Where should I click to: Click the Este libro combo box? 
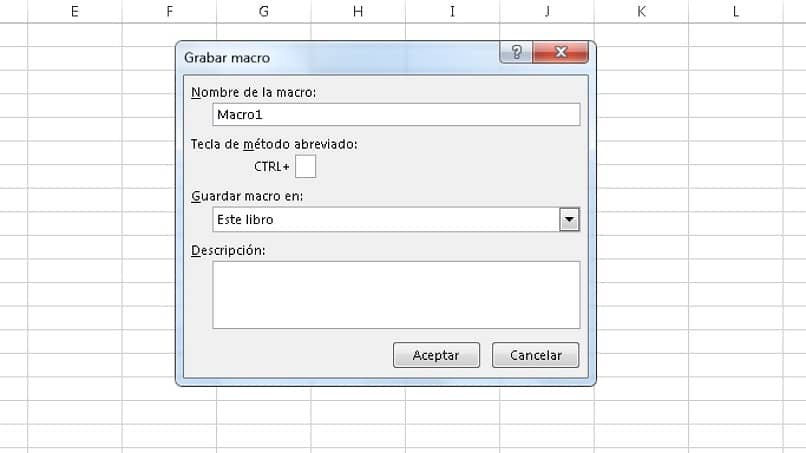pyautogui.click(x=386, y=220)
